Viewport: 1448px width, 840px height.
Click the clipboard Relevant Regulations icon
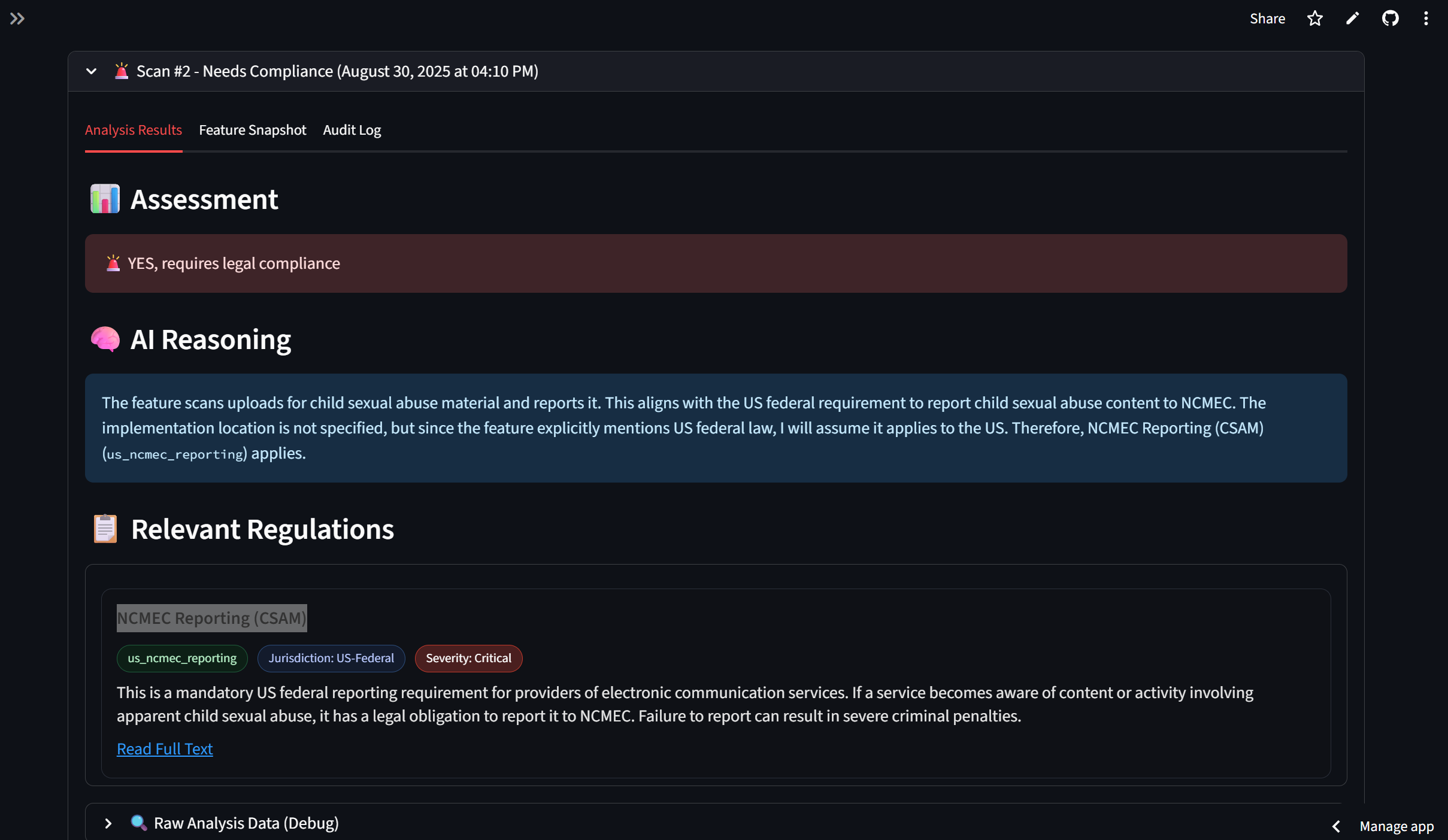pos(105,529)
